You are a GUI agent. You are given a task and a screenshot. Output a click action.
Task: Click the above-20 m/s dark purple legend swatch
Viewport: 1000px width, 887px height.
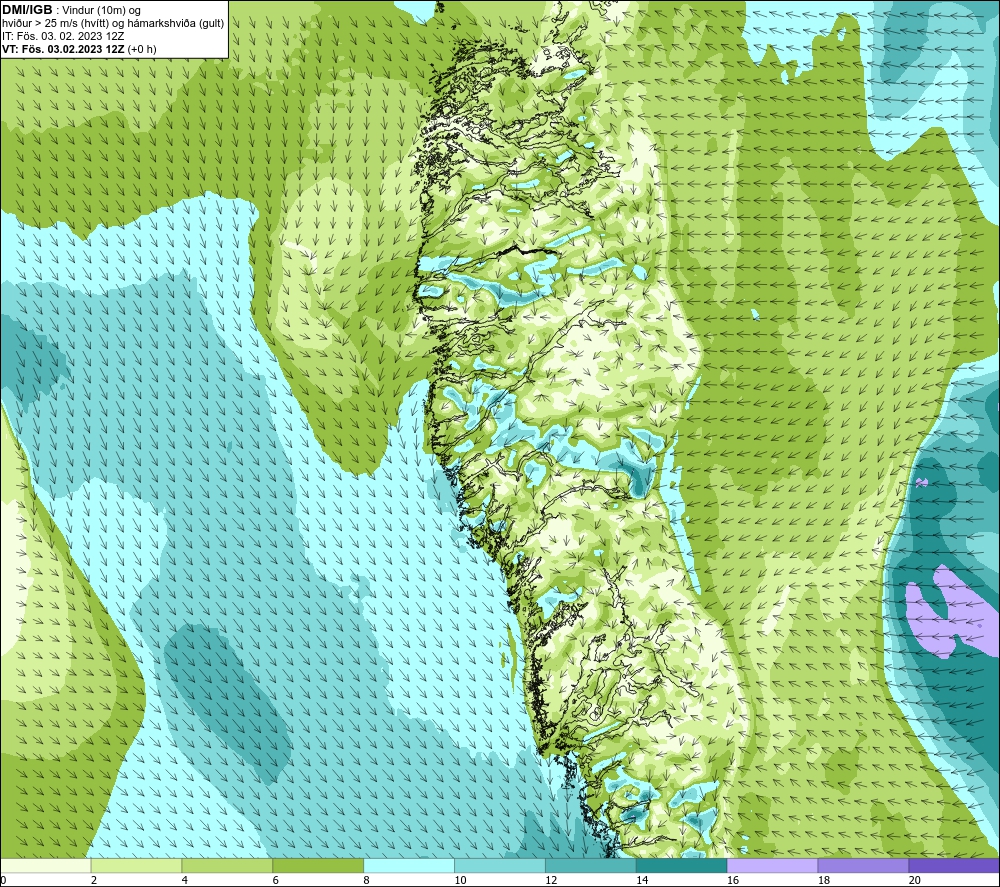tap(954, 865)
